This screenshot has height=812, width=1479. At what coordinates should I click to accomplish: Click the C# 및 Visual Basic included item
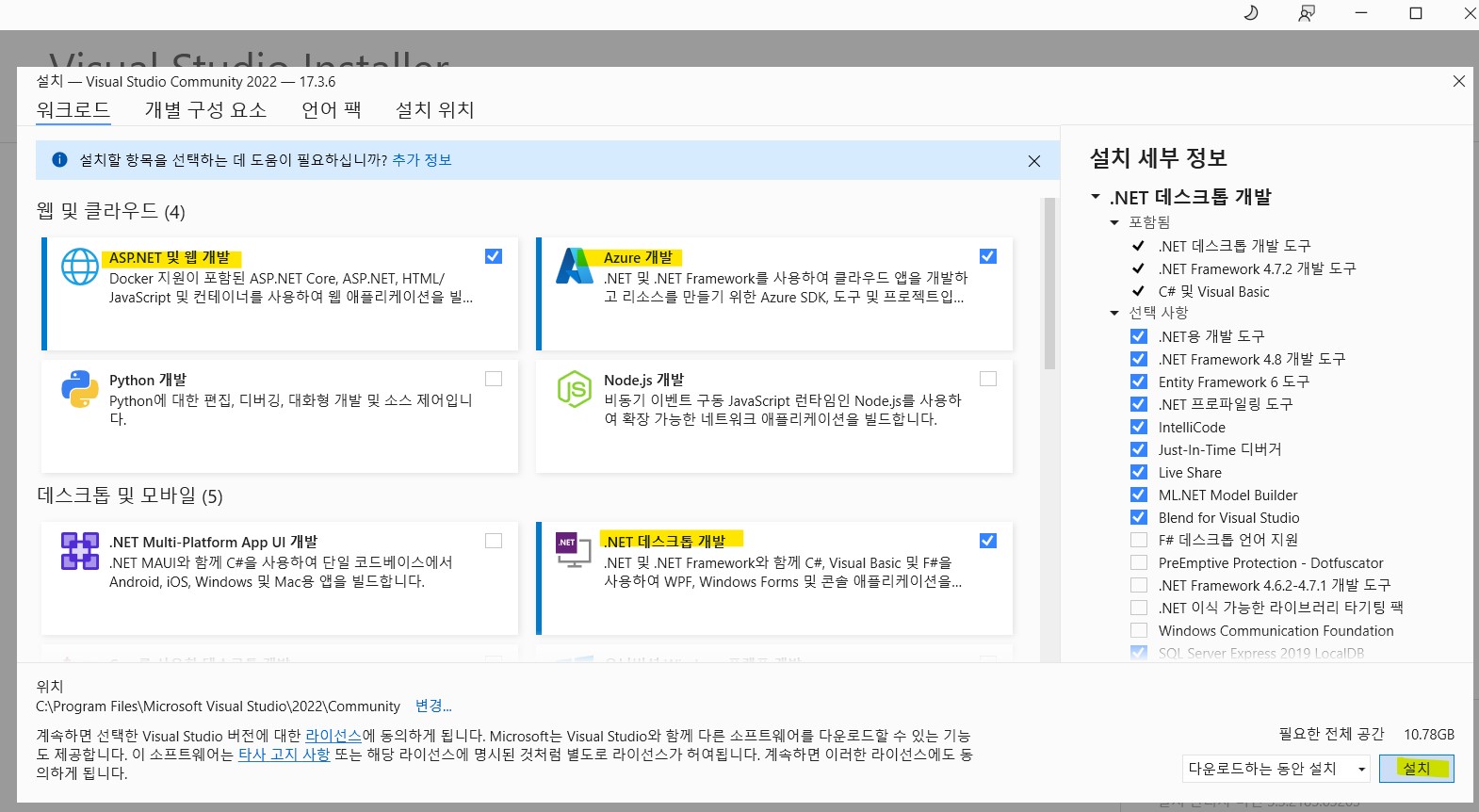click(x=1214, y=292)
